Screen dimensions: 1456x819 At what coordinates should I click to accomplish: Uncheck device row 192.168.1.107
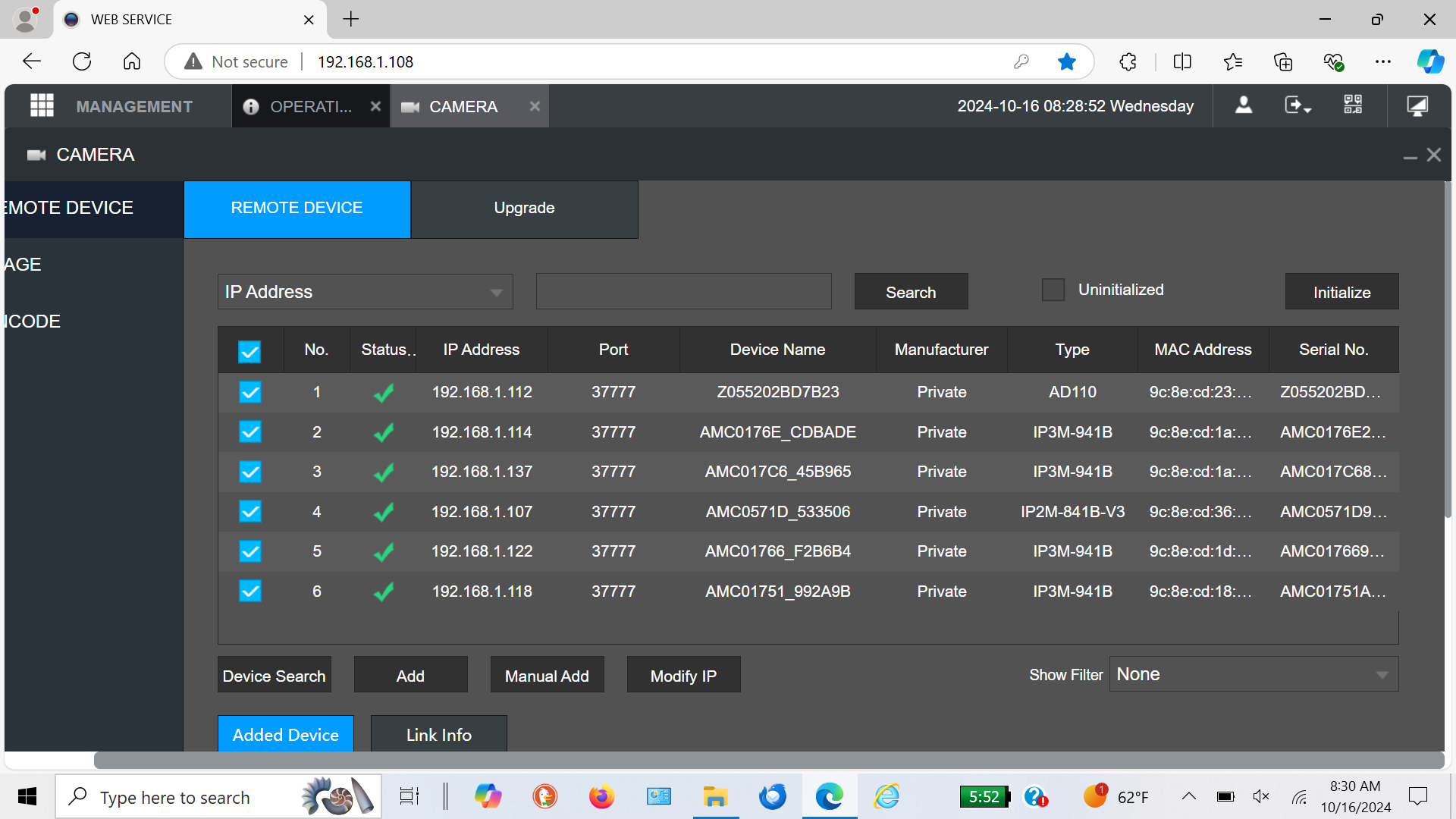(250, 512)
